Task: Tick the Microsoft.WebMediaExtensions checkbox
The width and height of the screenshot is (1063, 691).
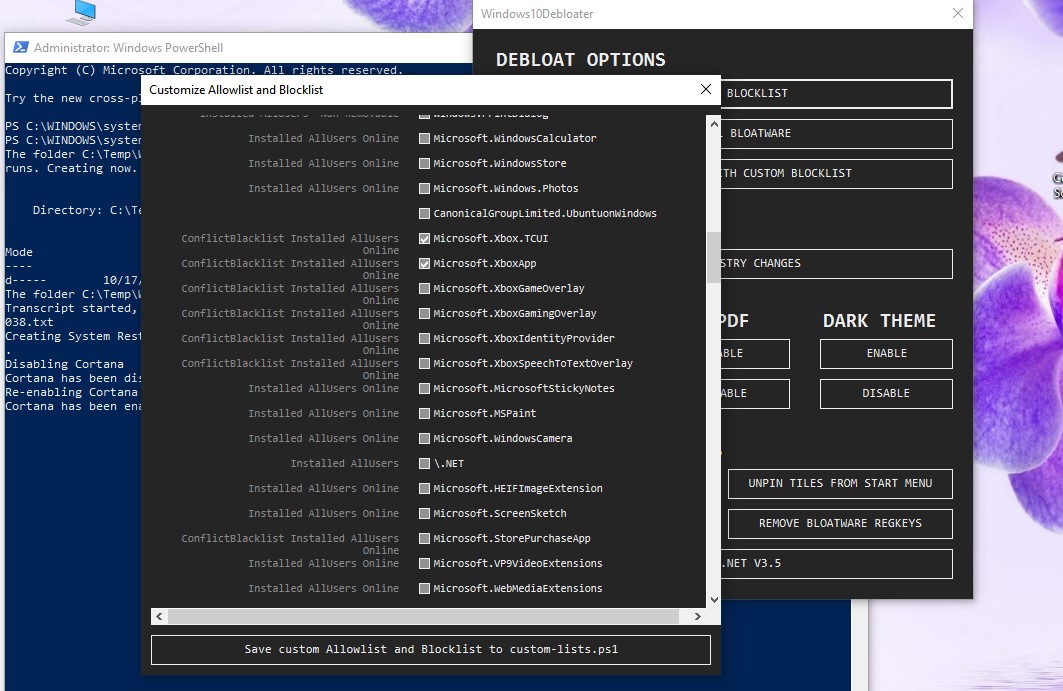Action: [424, 589]
